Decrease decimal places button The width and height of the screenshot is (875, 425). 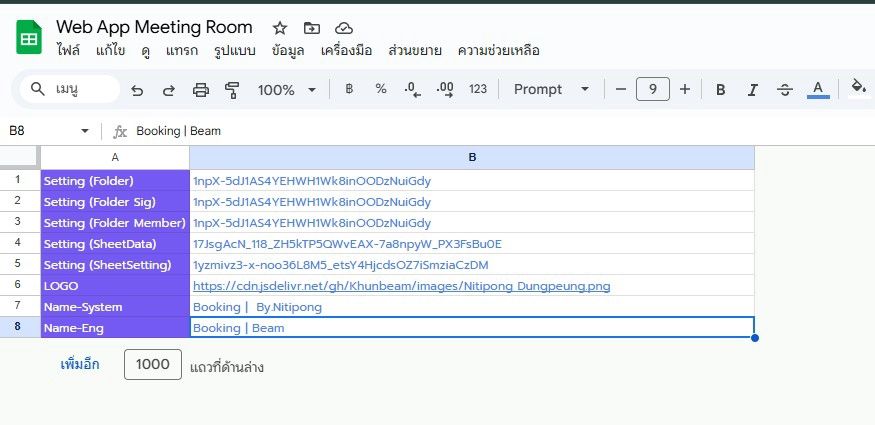[x=412, y=89]
